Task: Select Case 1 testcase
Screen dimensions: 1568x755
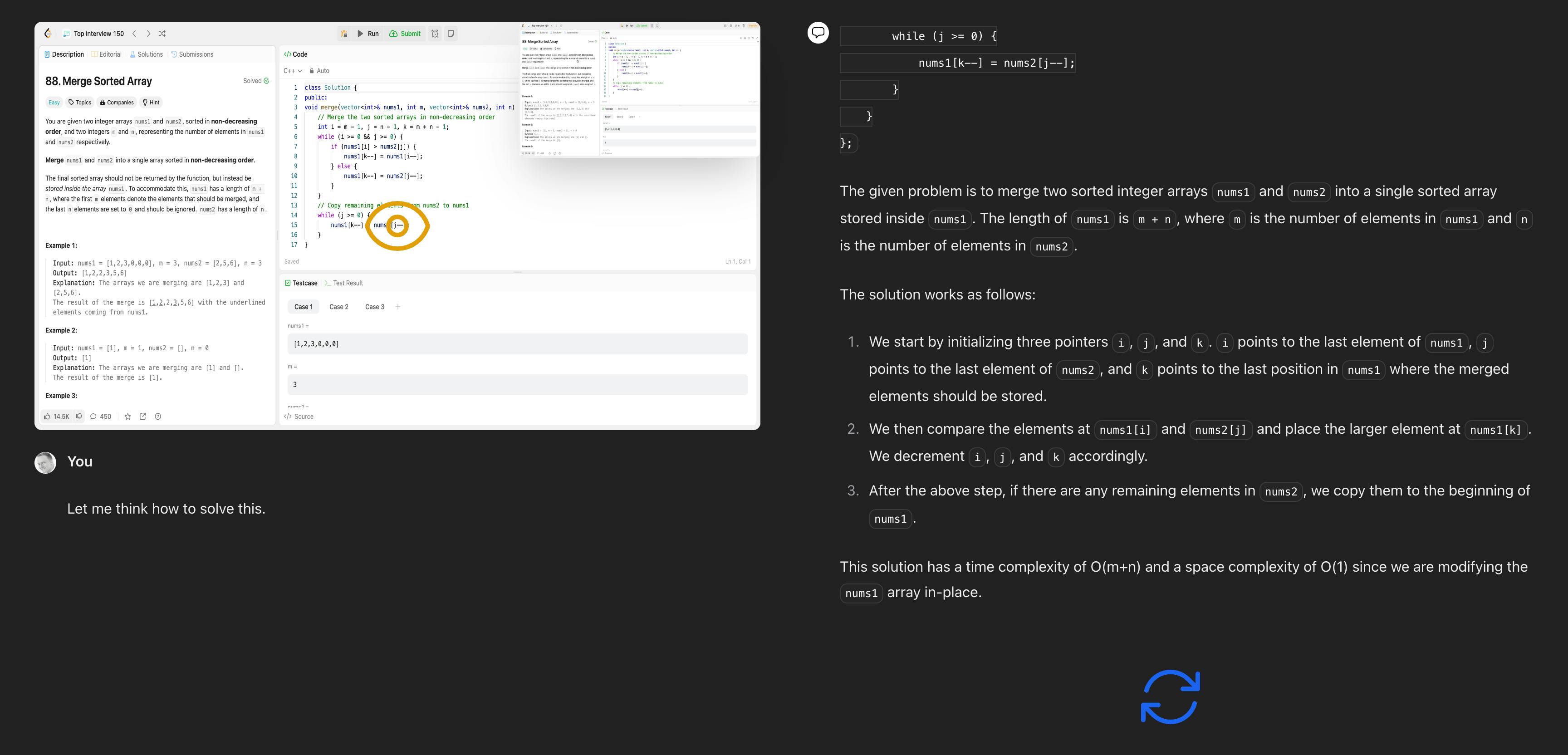Action: [x=303, y=307]
